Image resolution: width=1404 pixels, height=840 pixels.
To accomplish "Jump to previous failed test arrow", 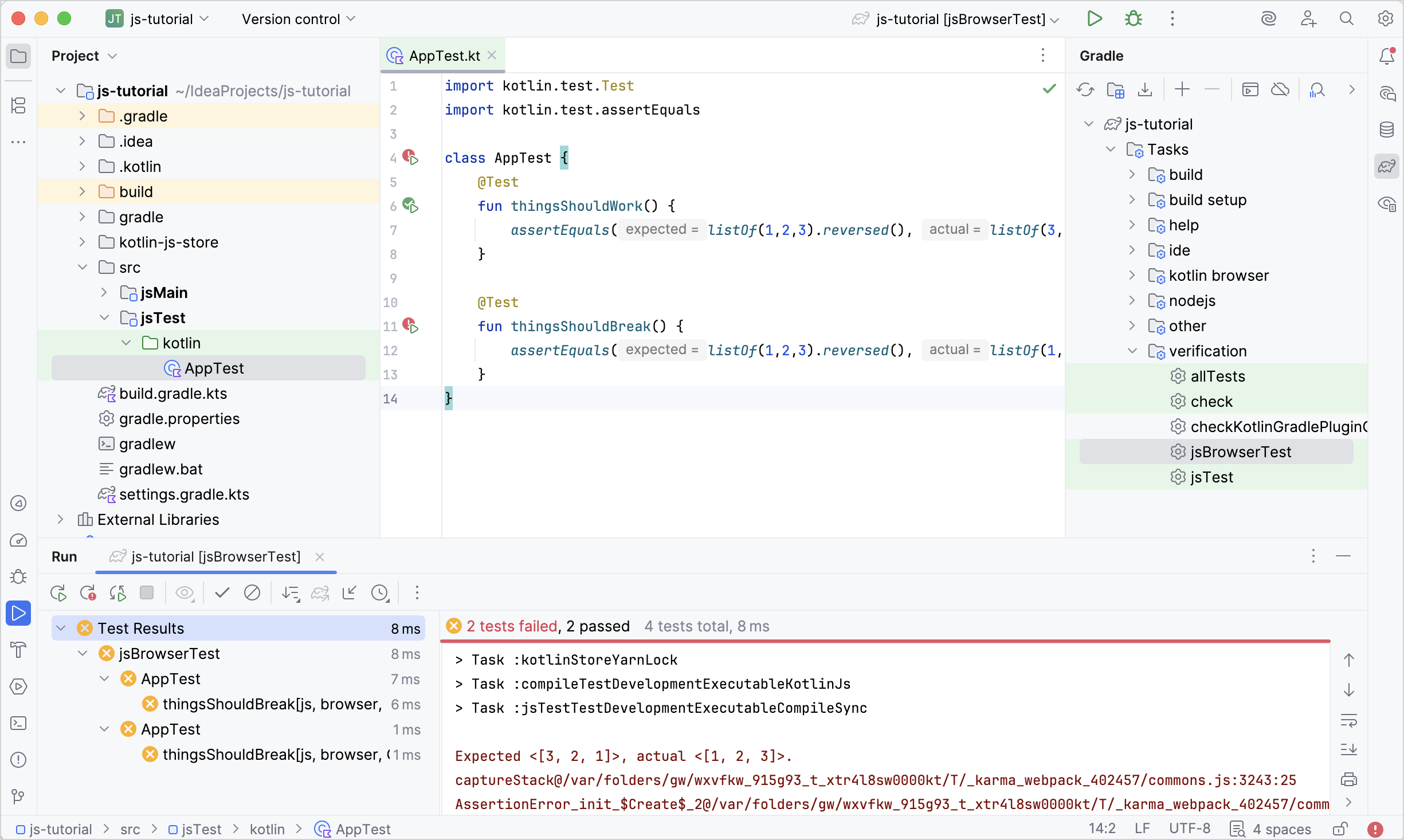I will coord(1349,660).
